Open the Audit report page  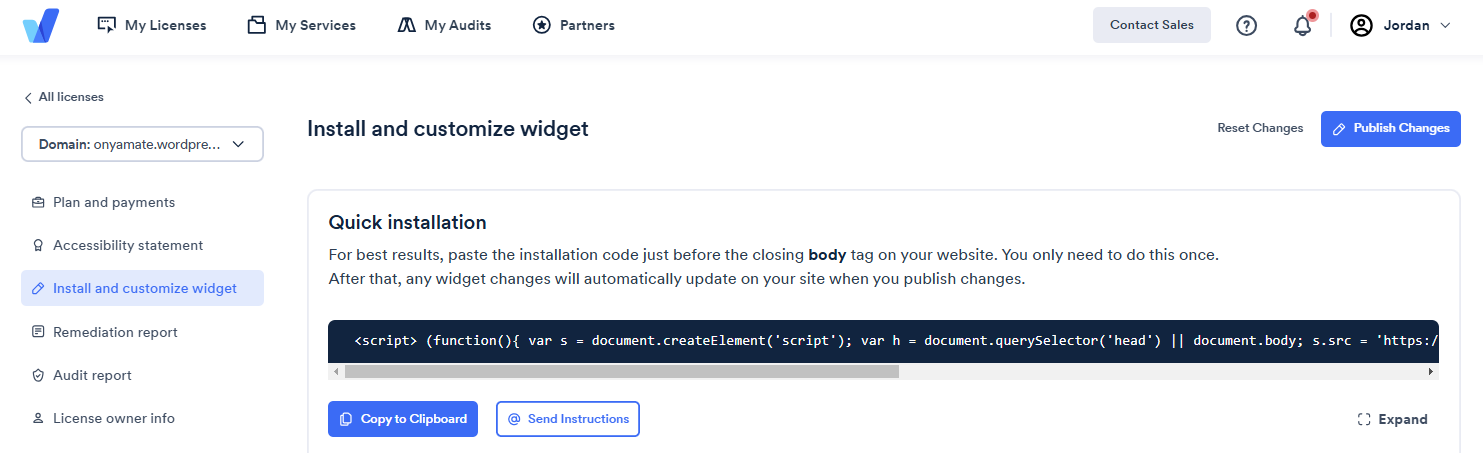tap(92, 375)
